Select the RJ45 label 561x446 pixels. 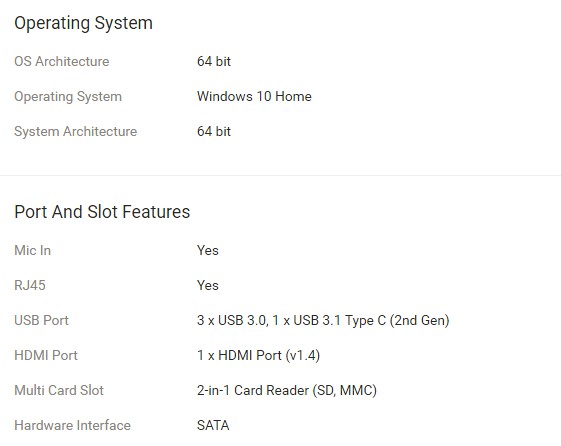30,285
